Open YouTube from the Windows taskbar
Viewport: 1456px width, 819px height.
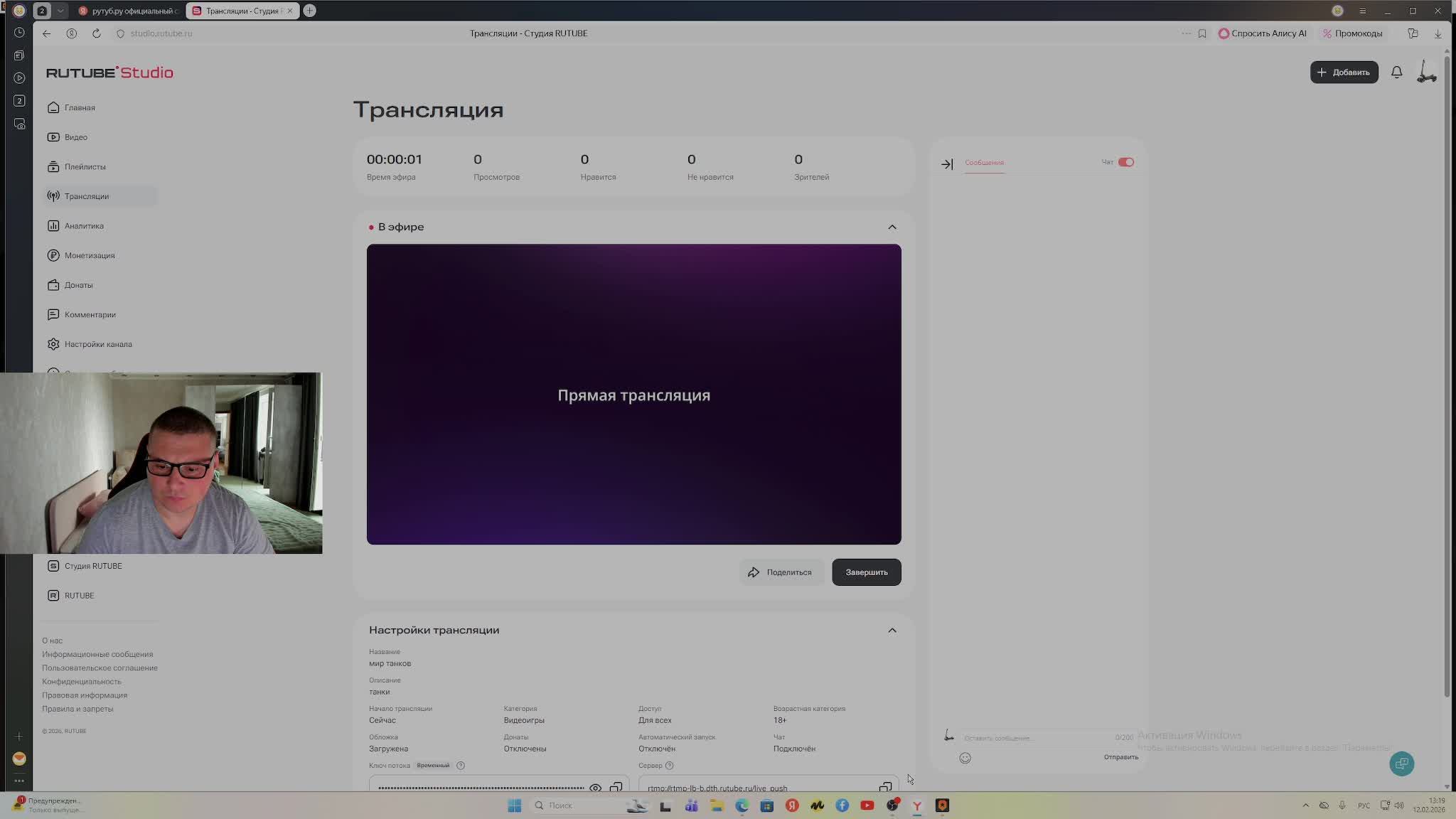coord(867,805)
